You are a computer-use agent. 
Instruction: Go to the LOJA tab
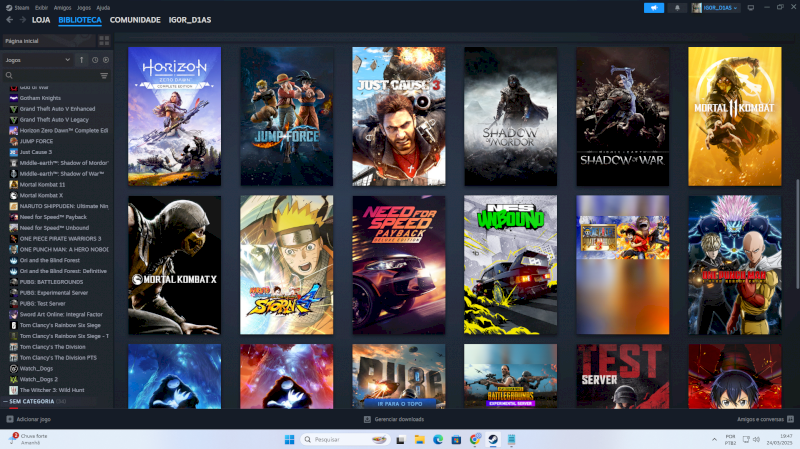click(41, 19)
